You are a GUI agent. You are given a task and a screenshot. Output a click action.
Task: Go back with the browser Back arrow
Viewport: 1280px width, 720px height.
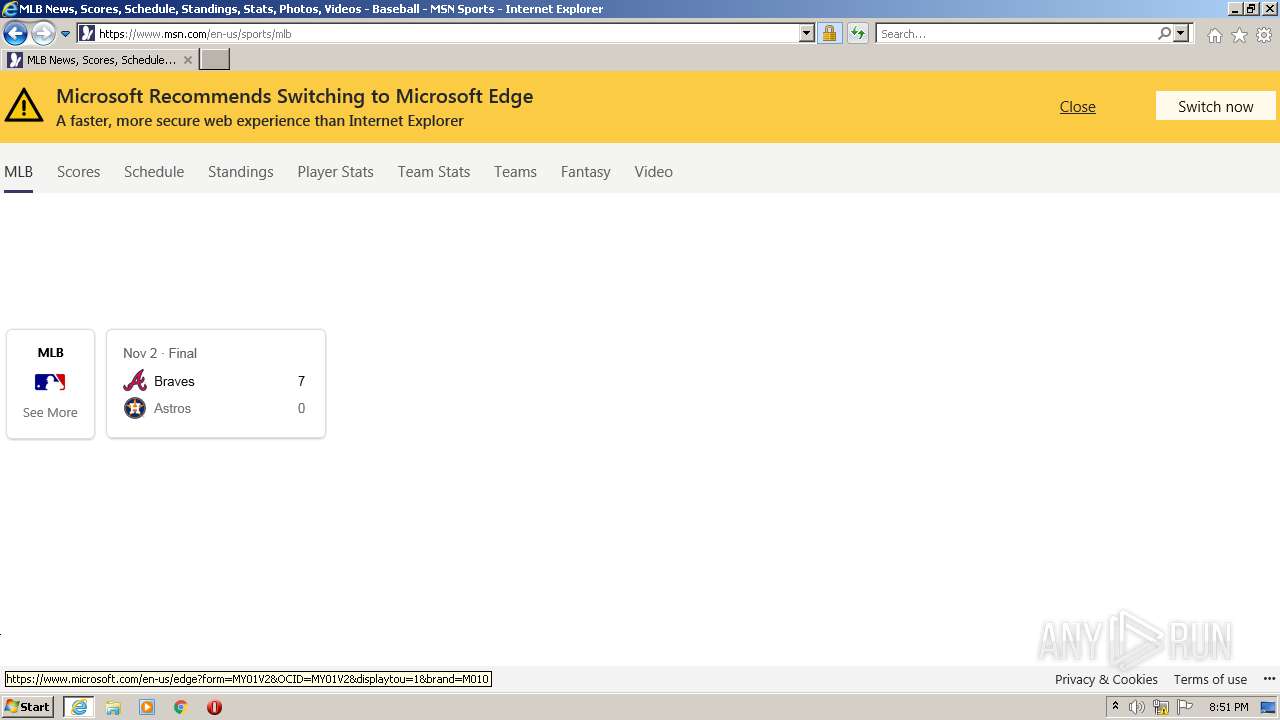point(15,33)
